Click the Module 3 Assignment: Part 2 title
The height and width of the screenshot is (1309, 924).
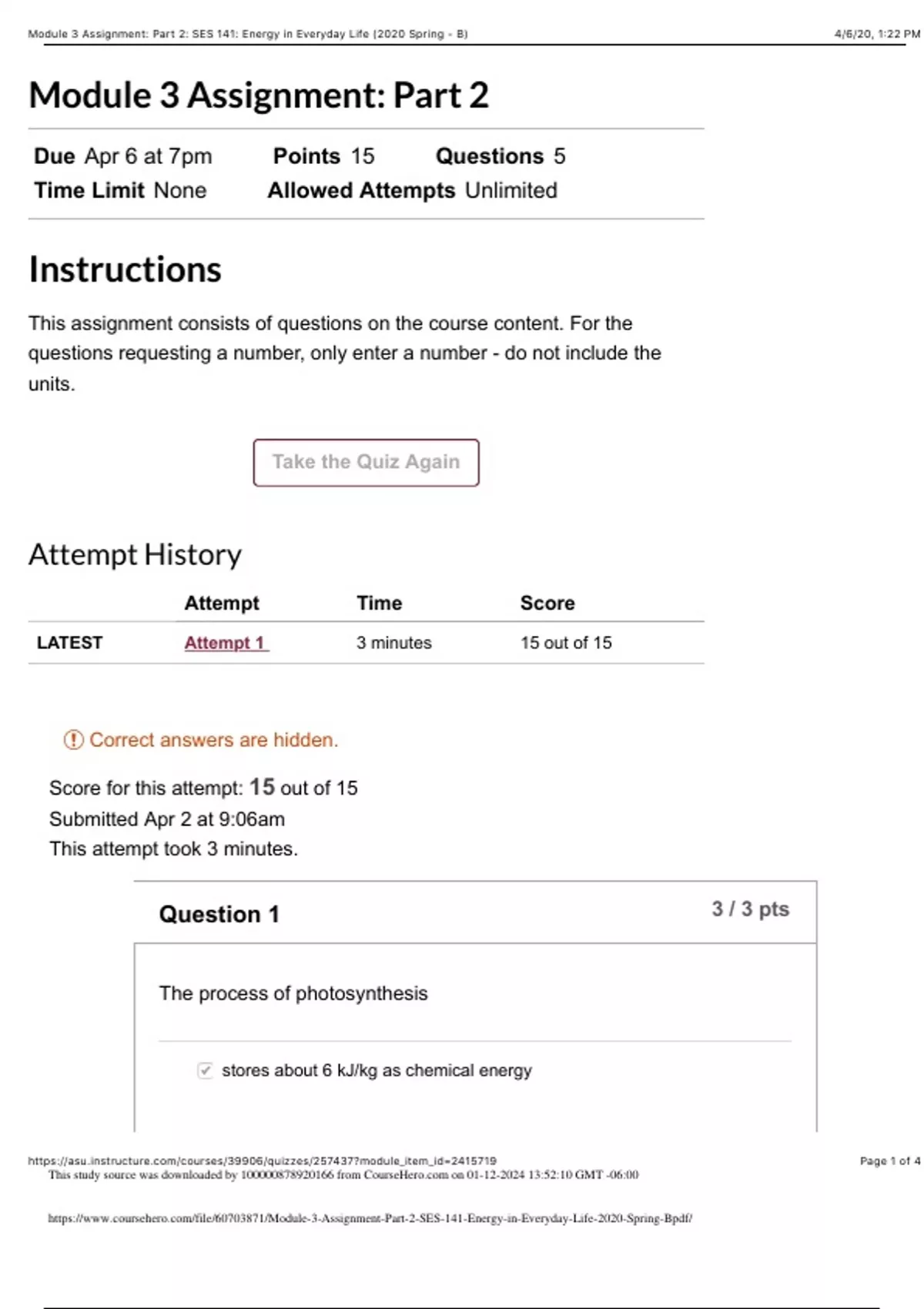click(x=259, y=95)
